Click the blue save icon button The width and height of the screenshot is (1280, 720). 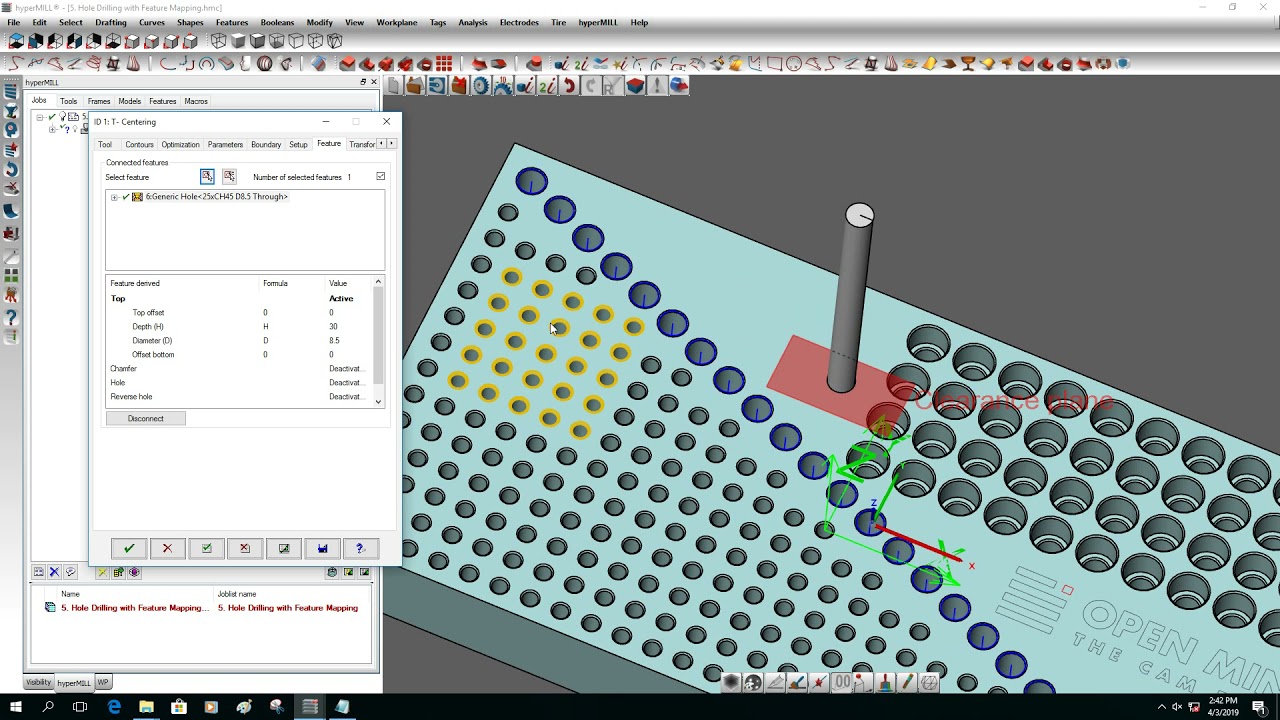coord(322,548)
